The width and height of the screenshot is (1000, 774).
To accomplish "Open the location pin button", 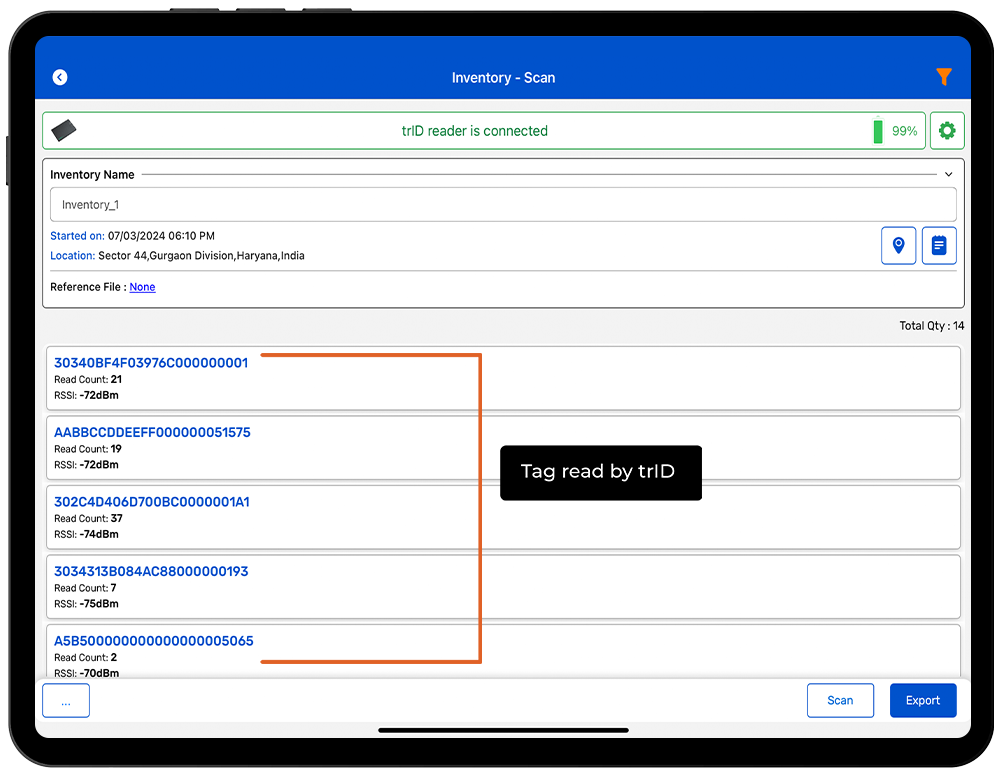I will 898,245.
